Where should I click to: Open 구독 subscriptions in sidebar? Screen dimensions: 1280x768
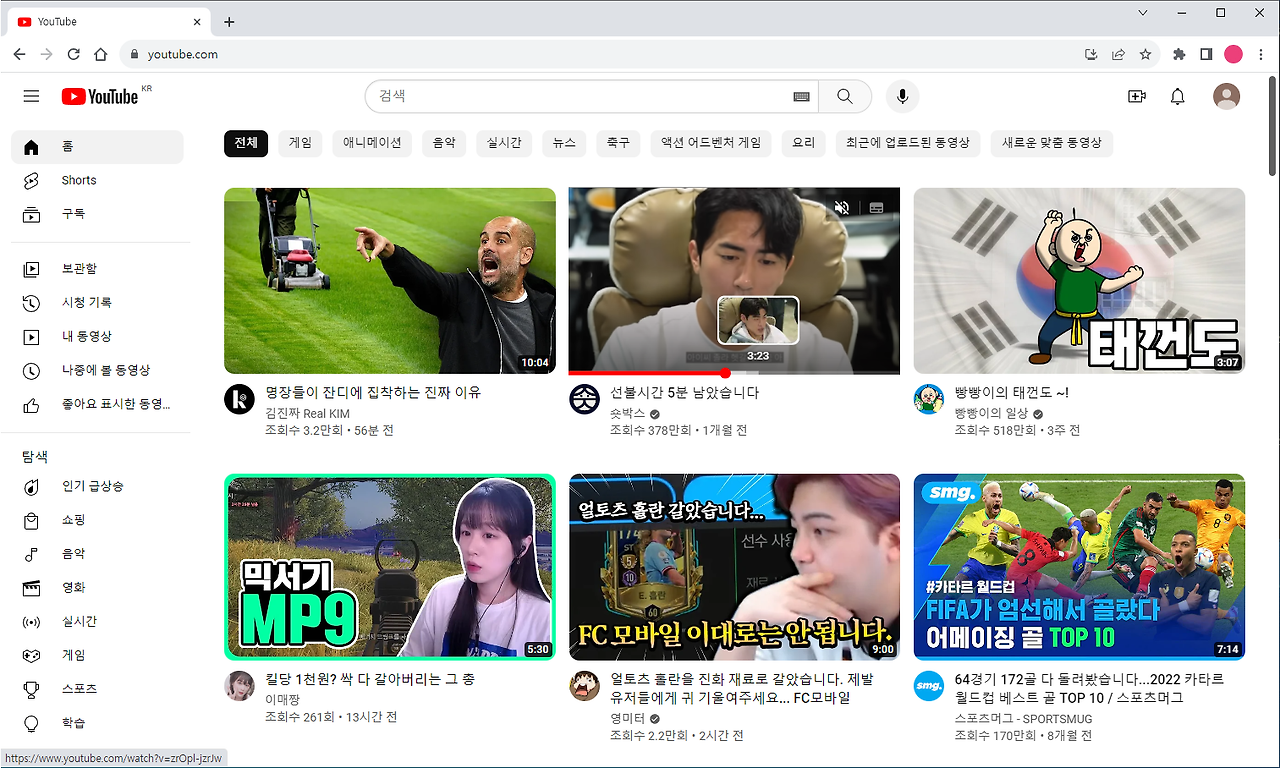[x=97, y=214]
